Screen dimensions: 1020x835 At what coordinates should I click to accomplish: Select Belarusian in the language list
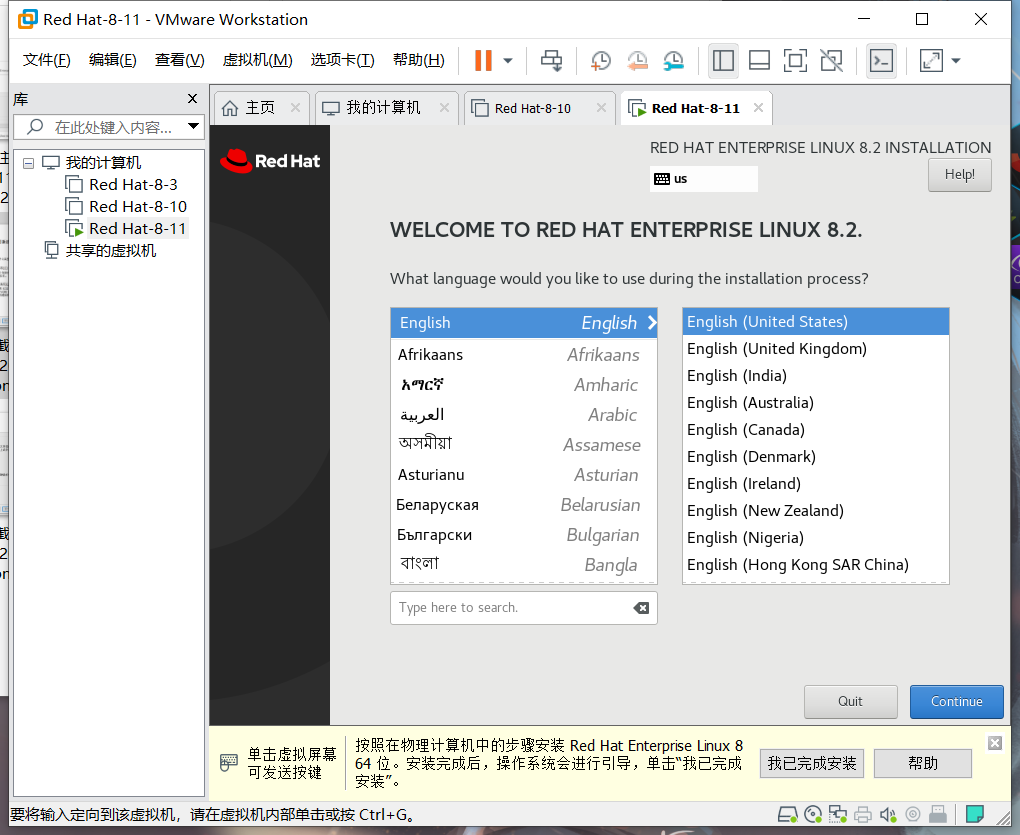coord(524,505)
